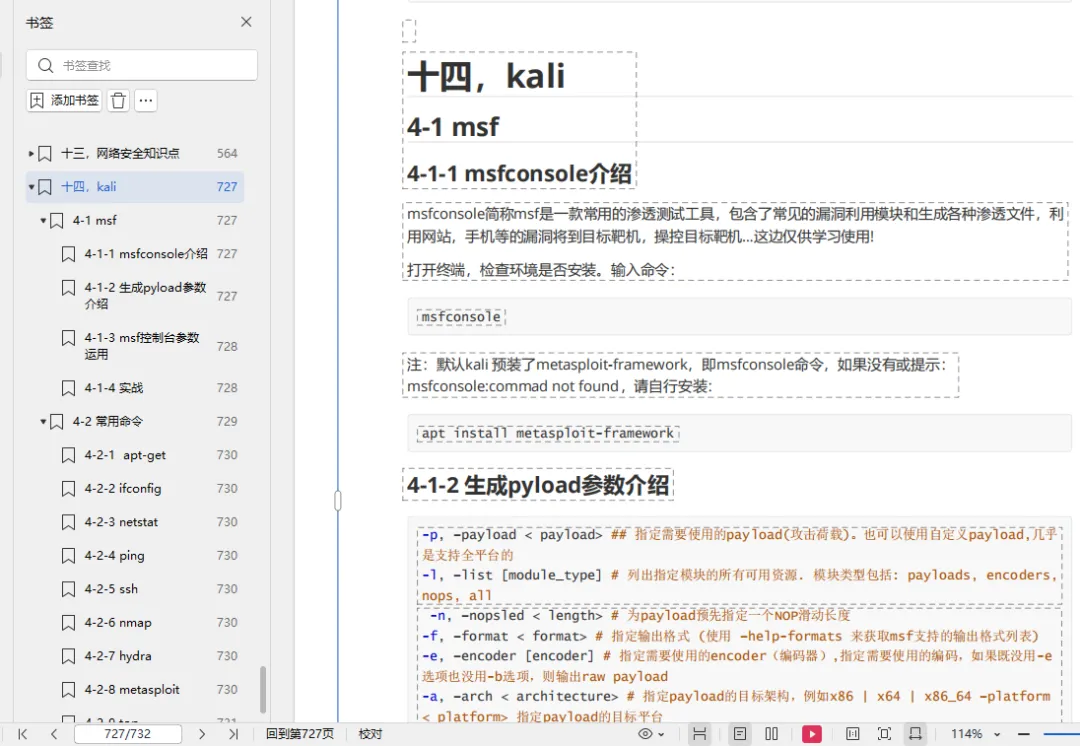
Task: Click the bookmark icon beside 4-2-8 metasploit
Action: pyautogui.click(x=68, y=690)
